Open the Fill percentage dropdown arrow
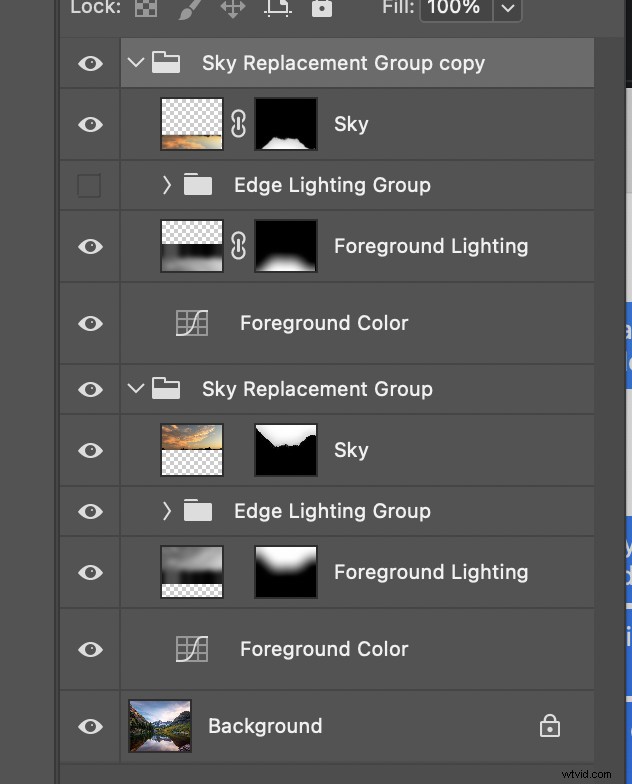Screen dimensions: 632x784 point(508,9)
